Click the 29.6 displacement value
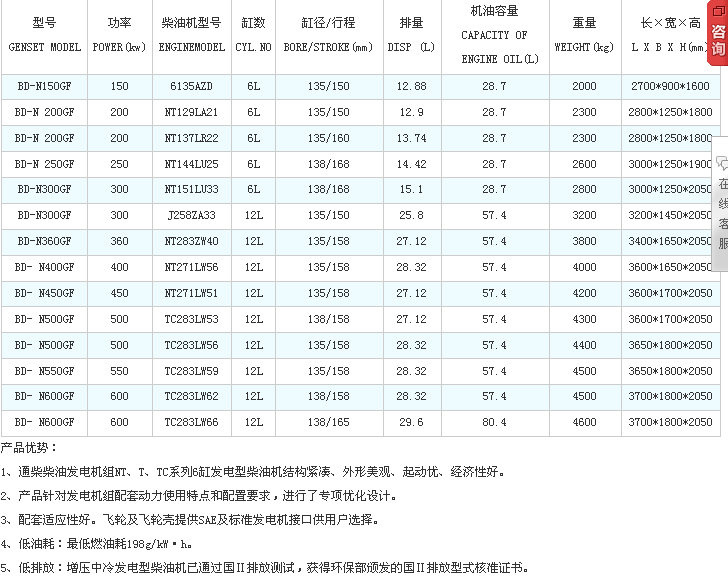 411,423
